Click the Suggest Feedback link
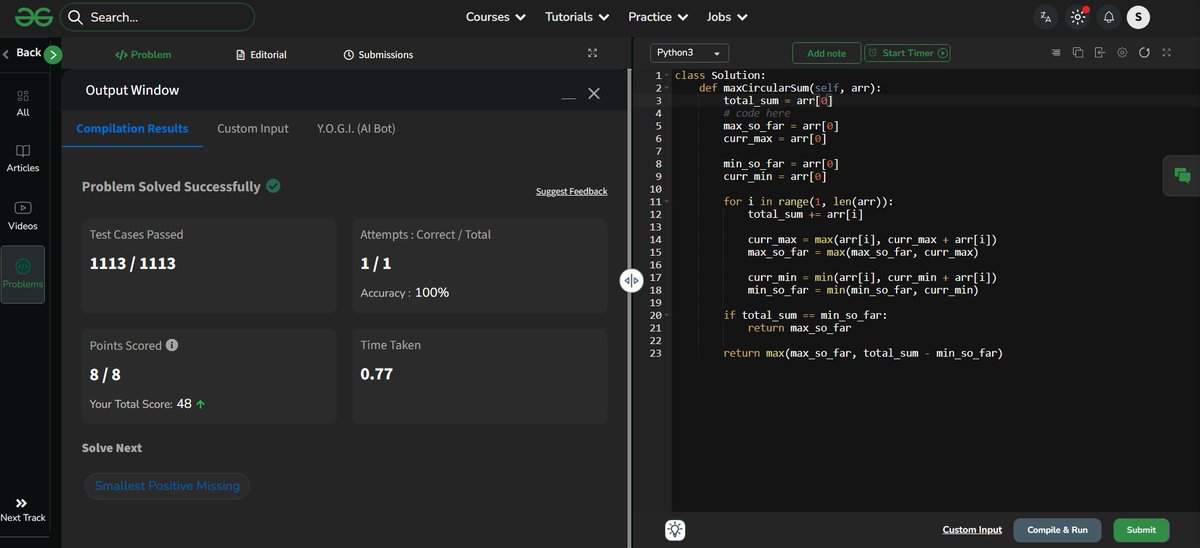1200x548 pixels. pyautogui.click(x=571, y=191)
